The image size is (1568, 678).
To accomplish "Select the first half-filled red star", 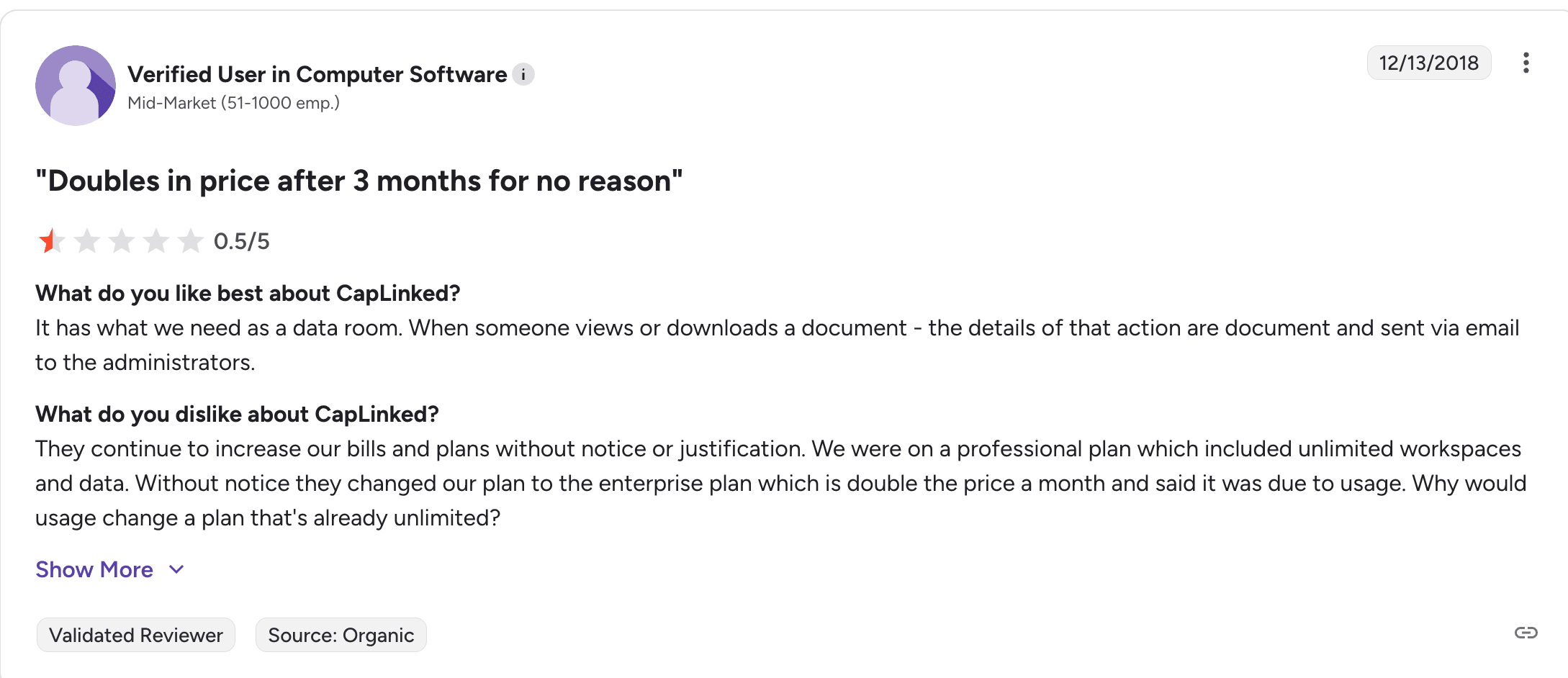I will pos(50,241).
